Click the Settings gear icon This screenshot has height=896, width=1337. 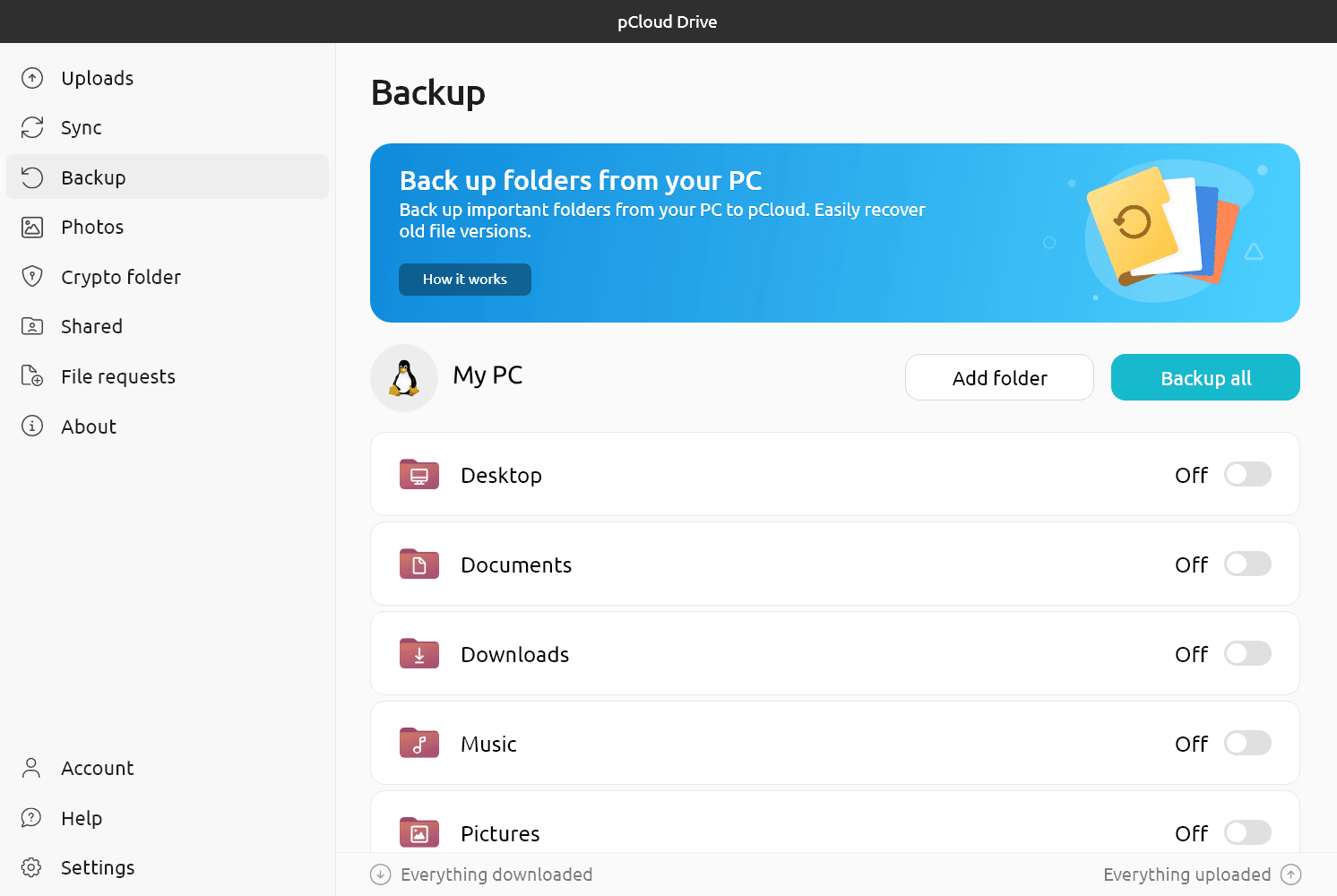pyautogui.click(x=31, y=867)
